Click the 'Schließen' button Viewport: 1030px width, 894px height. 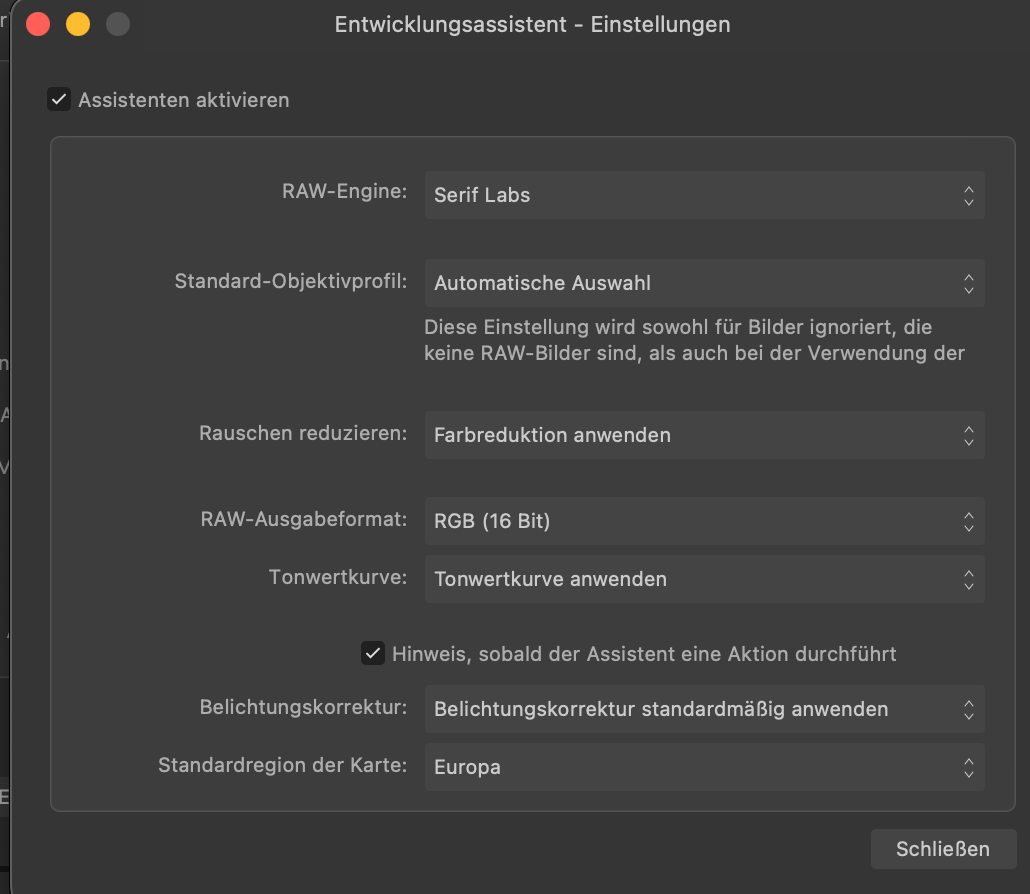tap(943, 849)
